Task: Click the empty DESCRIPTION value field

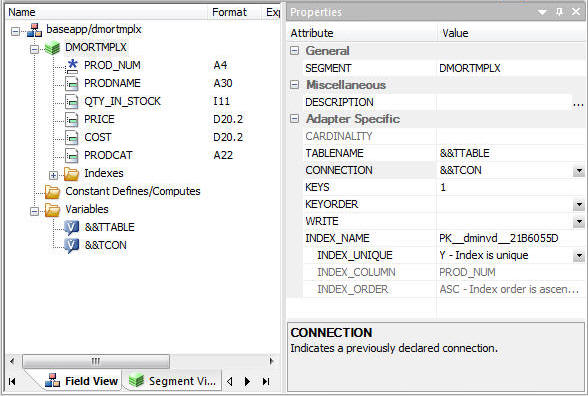Action: point(504,102)
